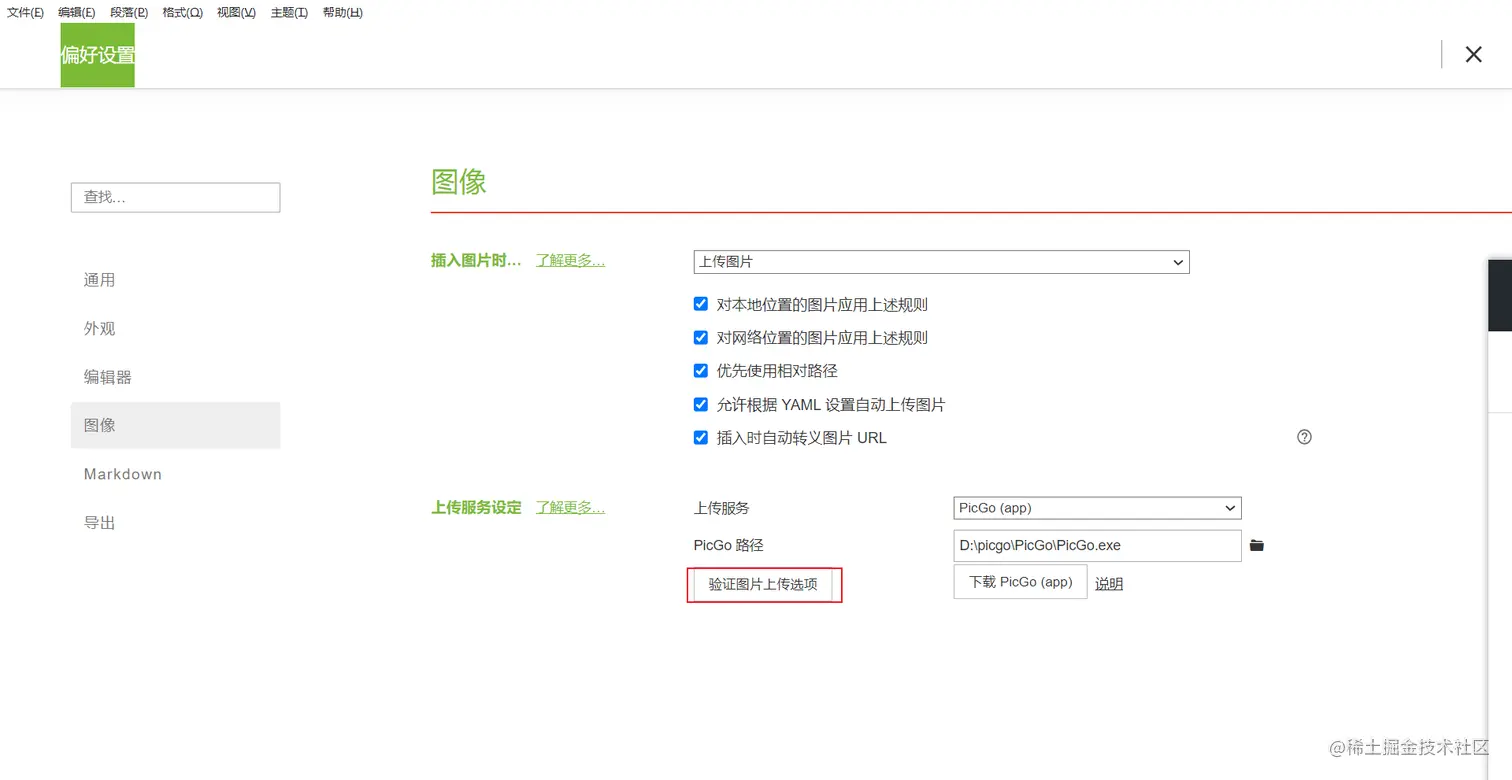Click the green 偏好设置 header tab

point(98,55)
